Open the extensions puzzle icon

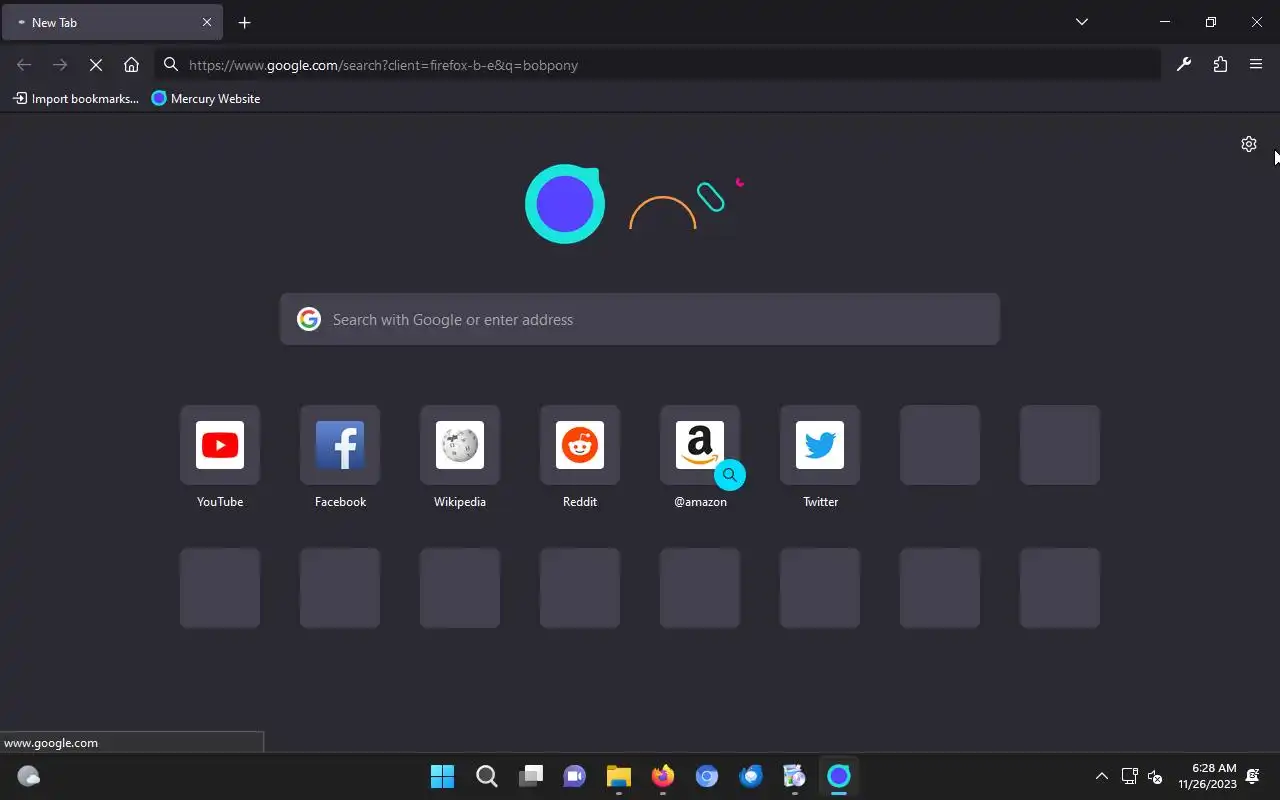(1220, 65)
